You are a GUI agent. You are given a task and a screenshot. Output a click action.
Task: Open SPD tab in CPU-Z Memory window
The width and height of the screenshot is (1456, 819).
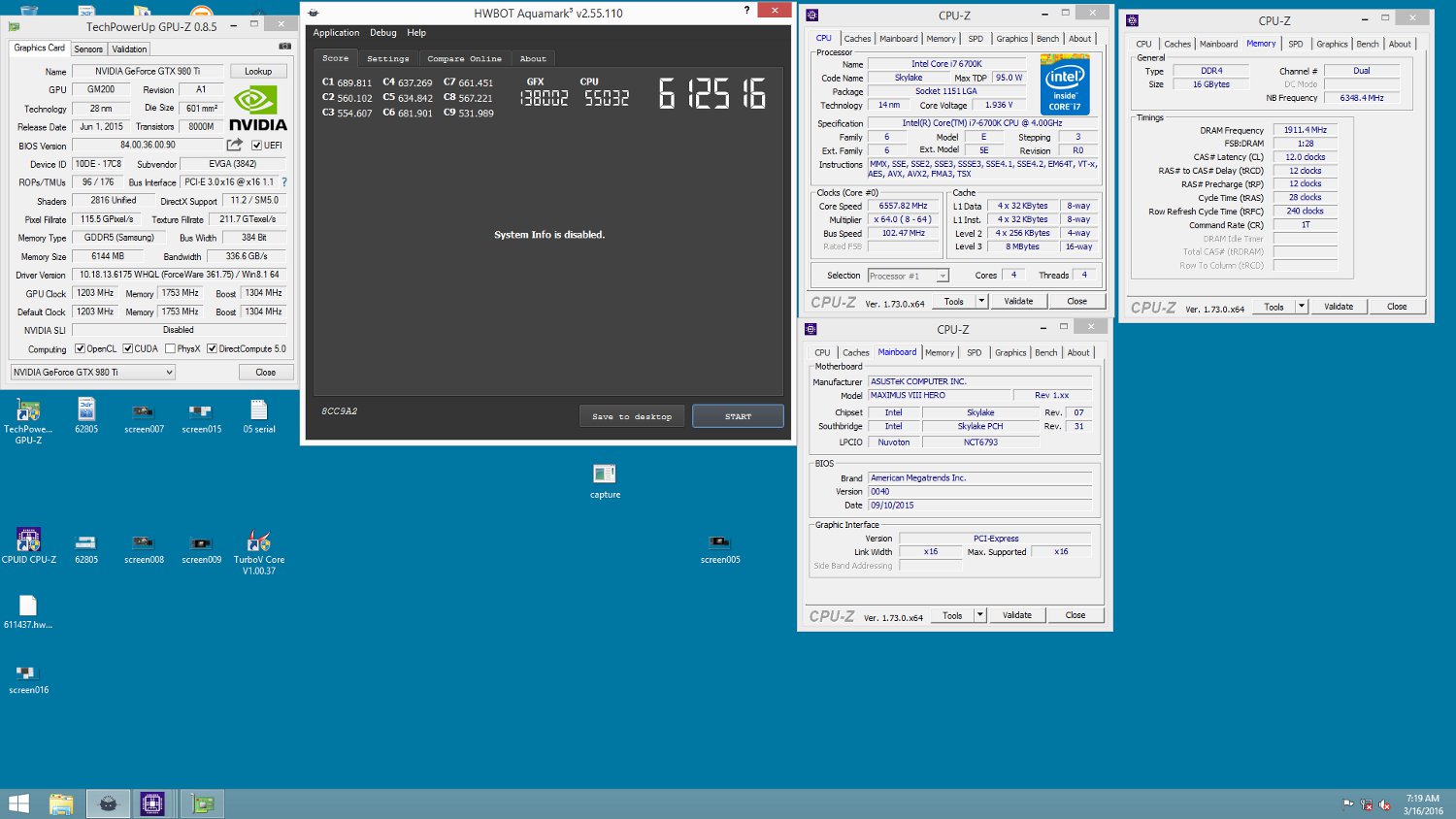point(1296,44)
